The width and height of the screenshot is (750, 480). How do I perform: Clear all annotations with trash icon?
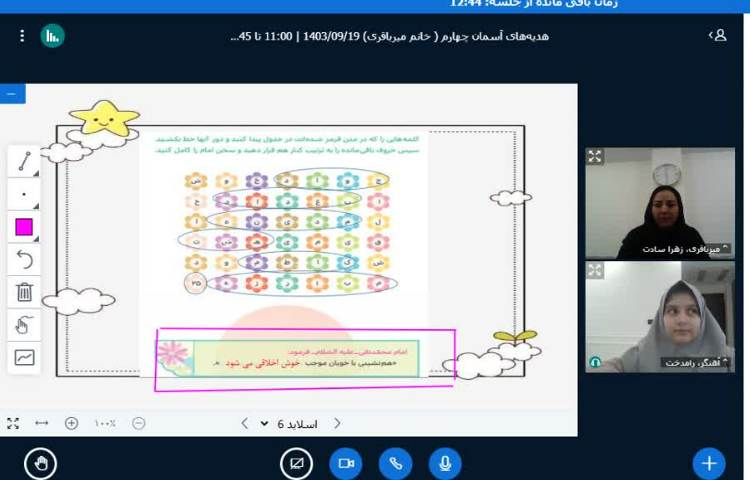(x=24, y=292)
